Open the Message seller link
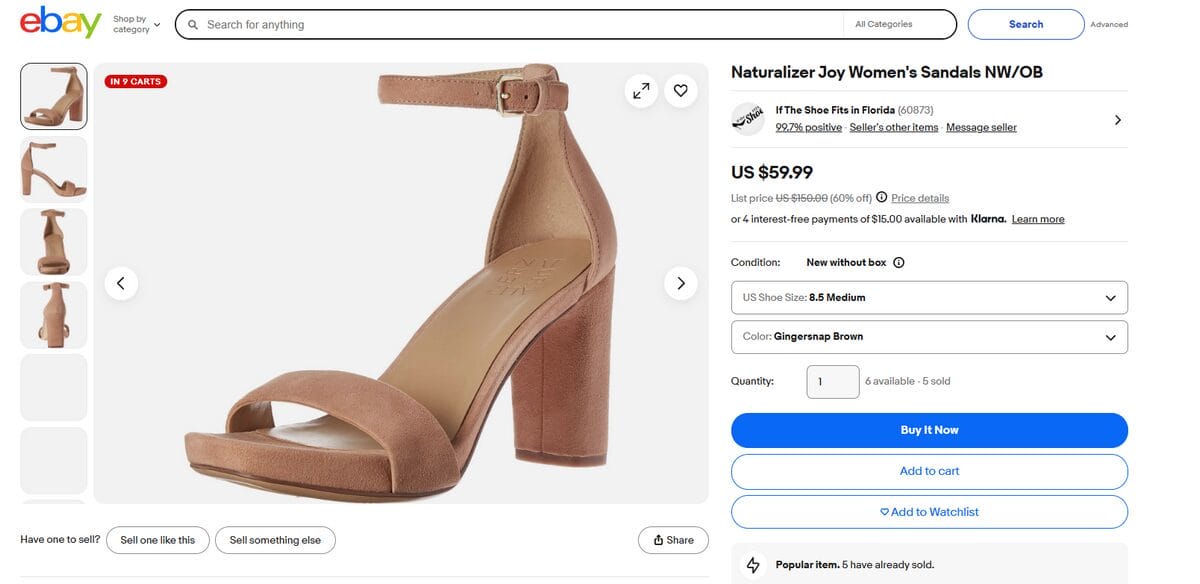The width and height of the screenshot is (1200, 584). tap(981, 127)
